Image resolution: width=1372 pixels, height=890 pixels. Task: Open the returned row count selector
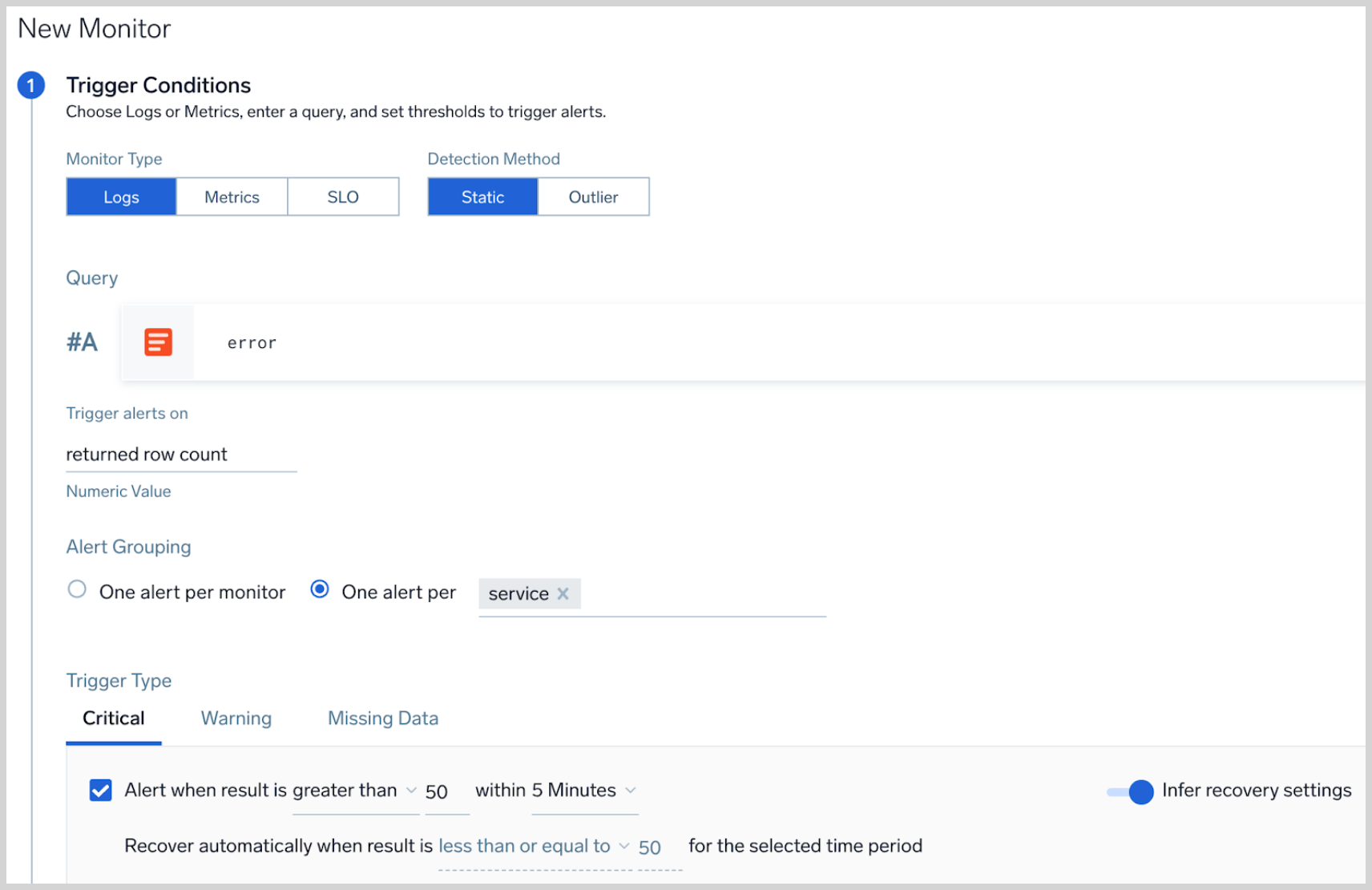tap(180, 455)
